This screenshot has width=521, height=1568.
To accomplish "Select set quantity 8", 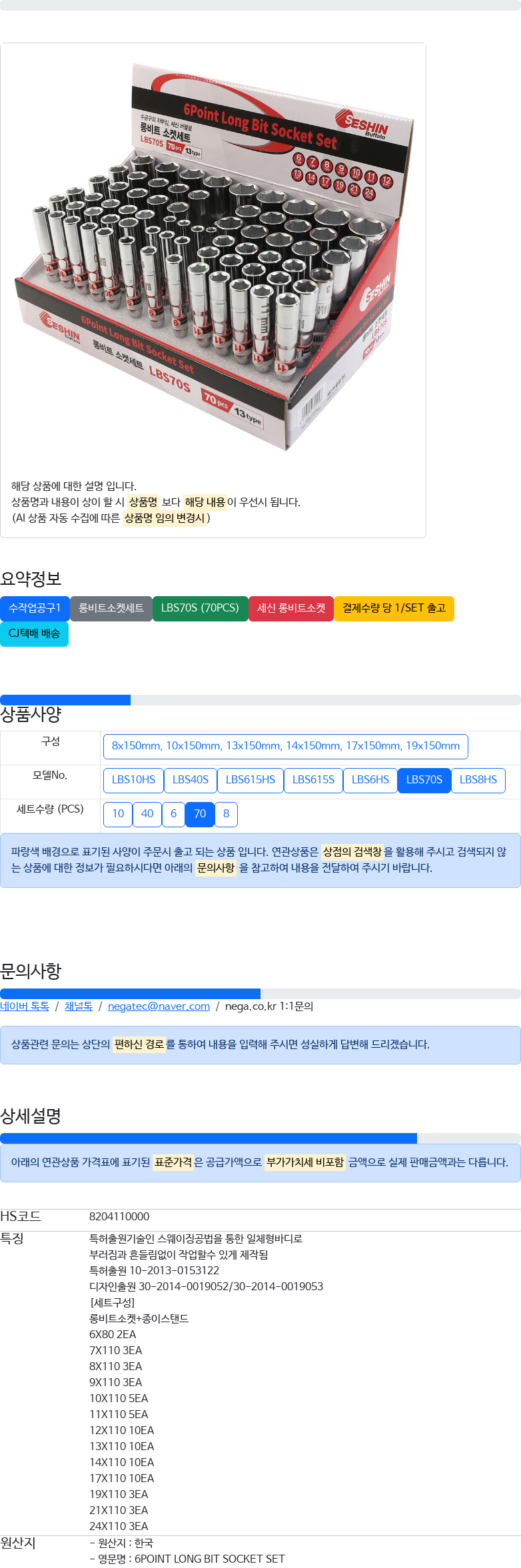I will [x=227, y=814].
